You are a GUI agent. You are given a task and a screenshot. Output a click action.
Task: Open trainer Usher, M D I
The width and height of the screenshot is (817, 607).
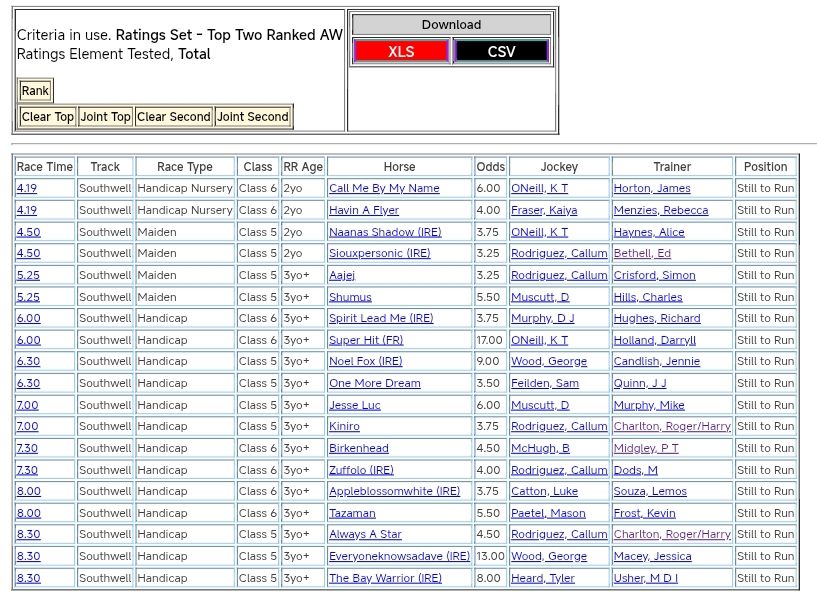coord(646,578)
